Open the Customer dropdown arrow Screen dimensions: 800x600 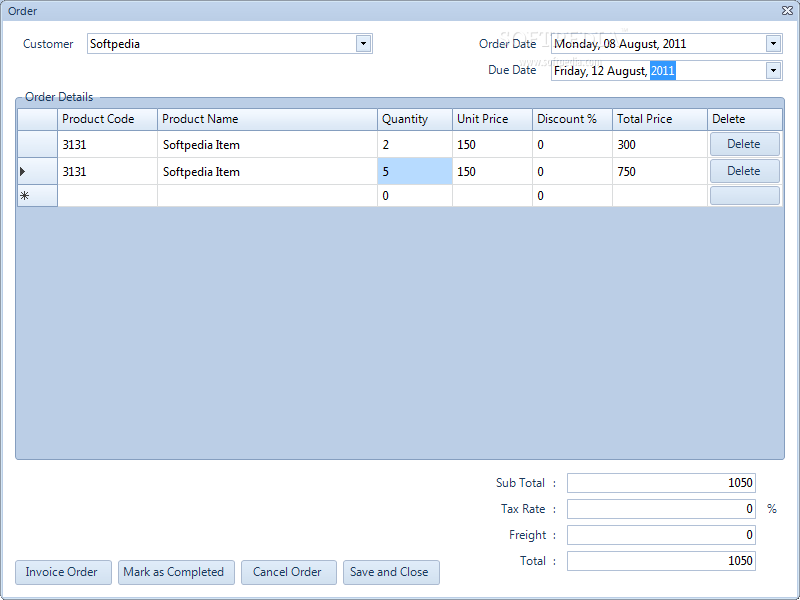click(363, 44)
